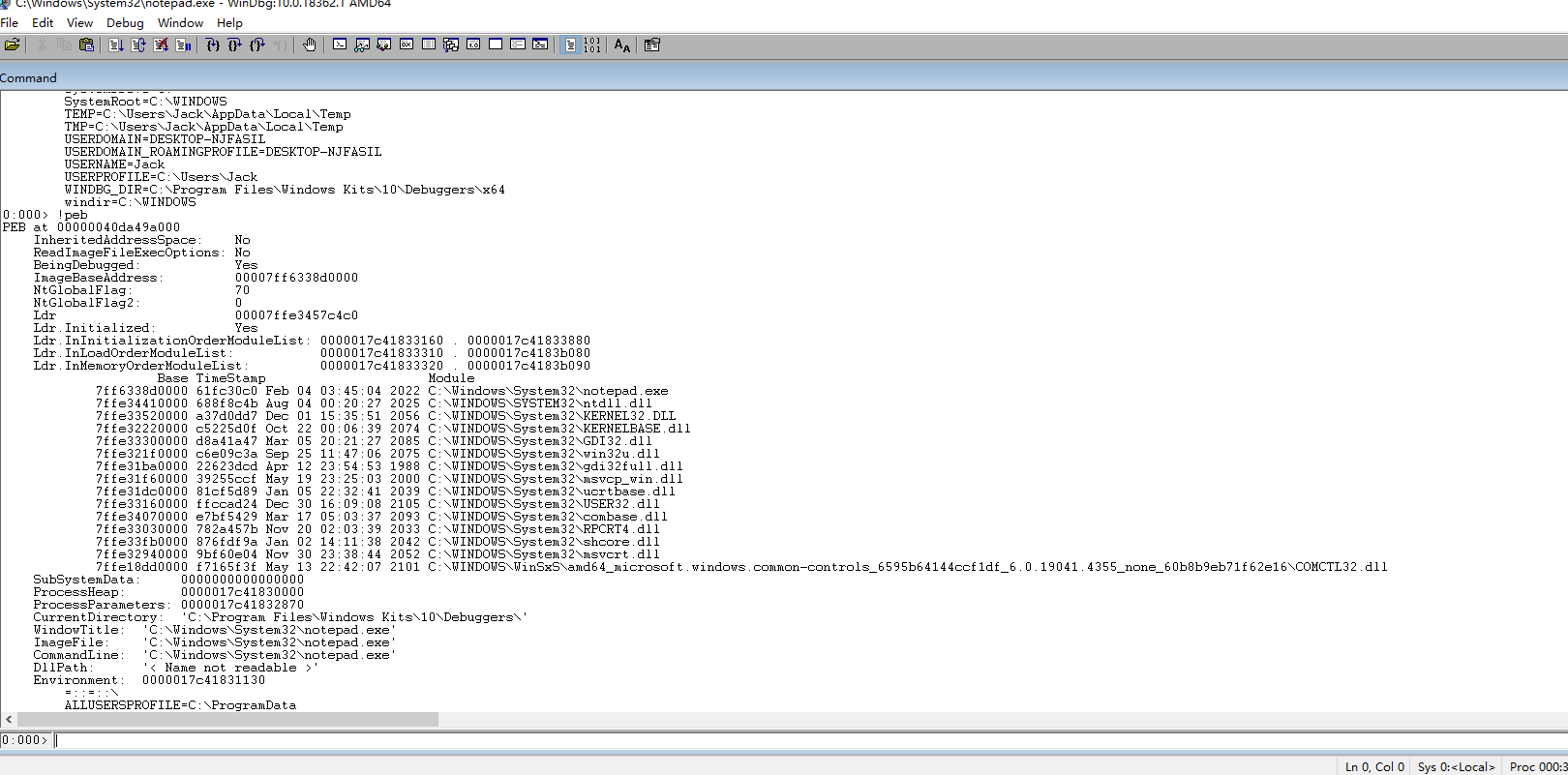Click the Copy toolbar icon
Viewport: 1568px width, 775px height.
(64, 45)
